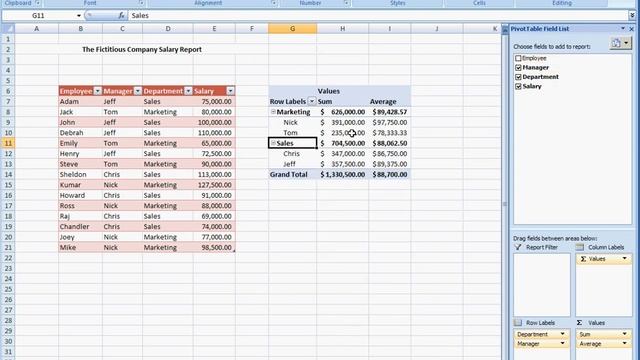This screenshot has height=360, width=640.
Task: Click the pivot cell $1,330,500.00
Action: click(342, 174)
